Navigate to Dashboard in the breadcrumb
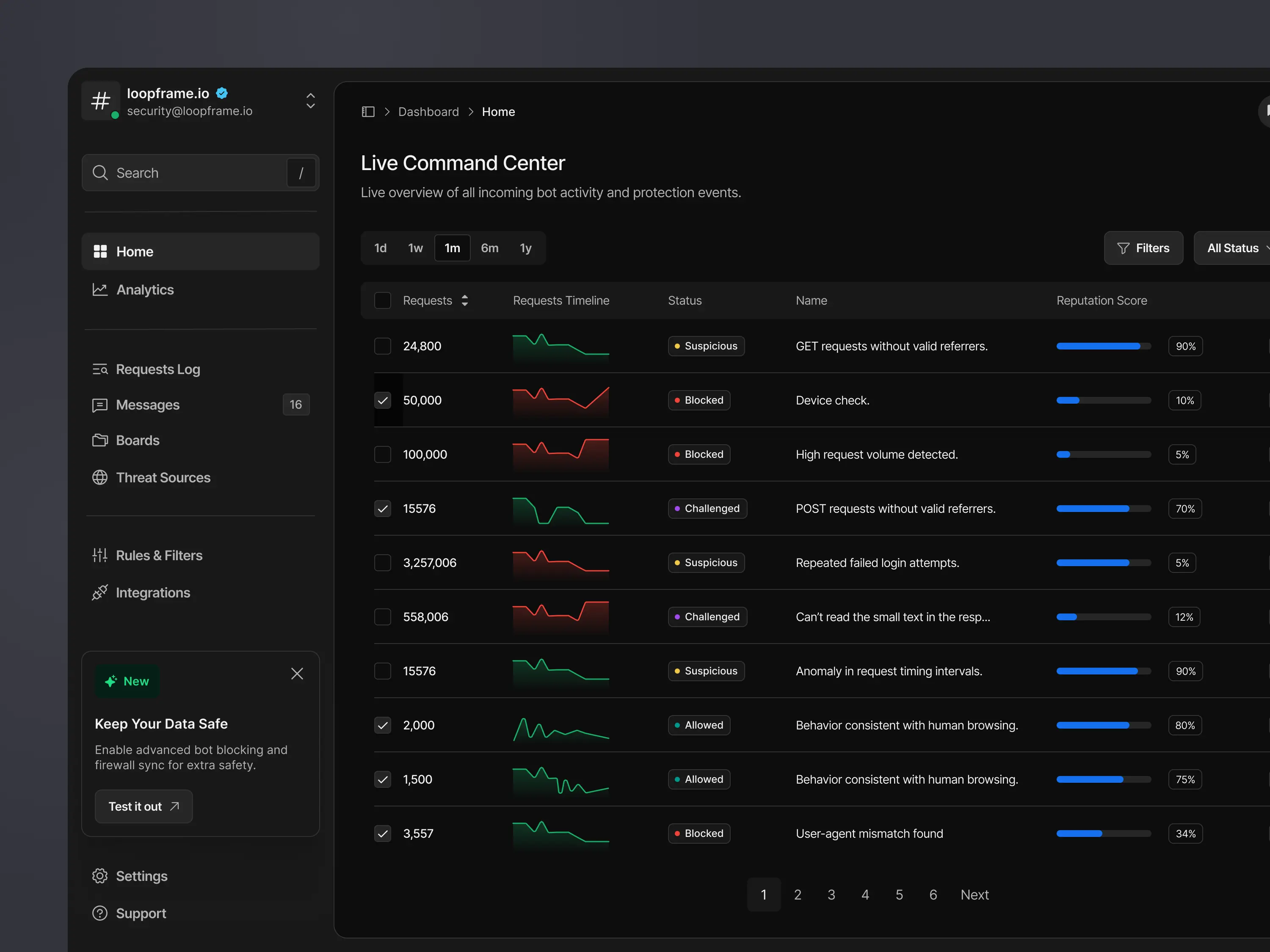The image size is (1270, 952). 428,111
